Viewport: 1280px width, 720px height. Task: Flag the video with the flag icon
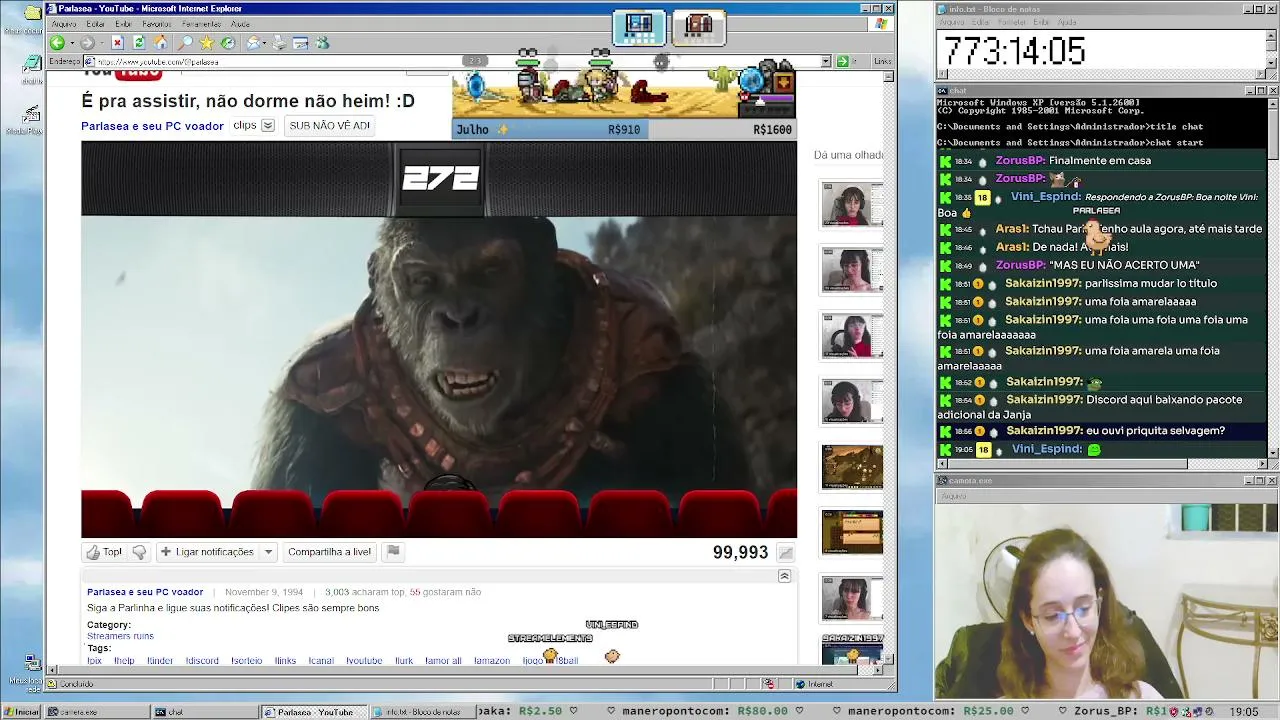click(x=393, y=551)
